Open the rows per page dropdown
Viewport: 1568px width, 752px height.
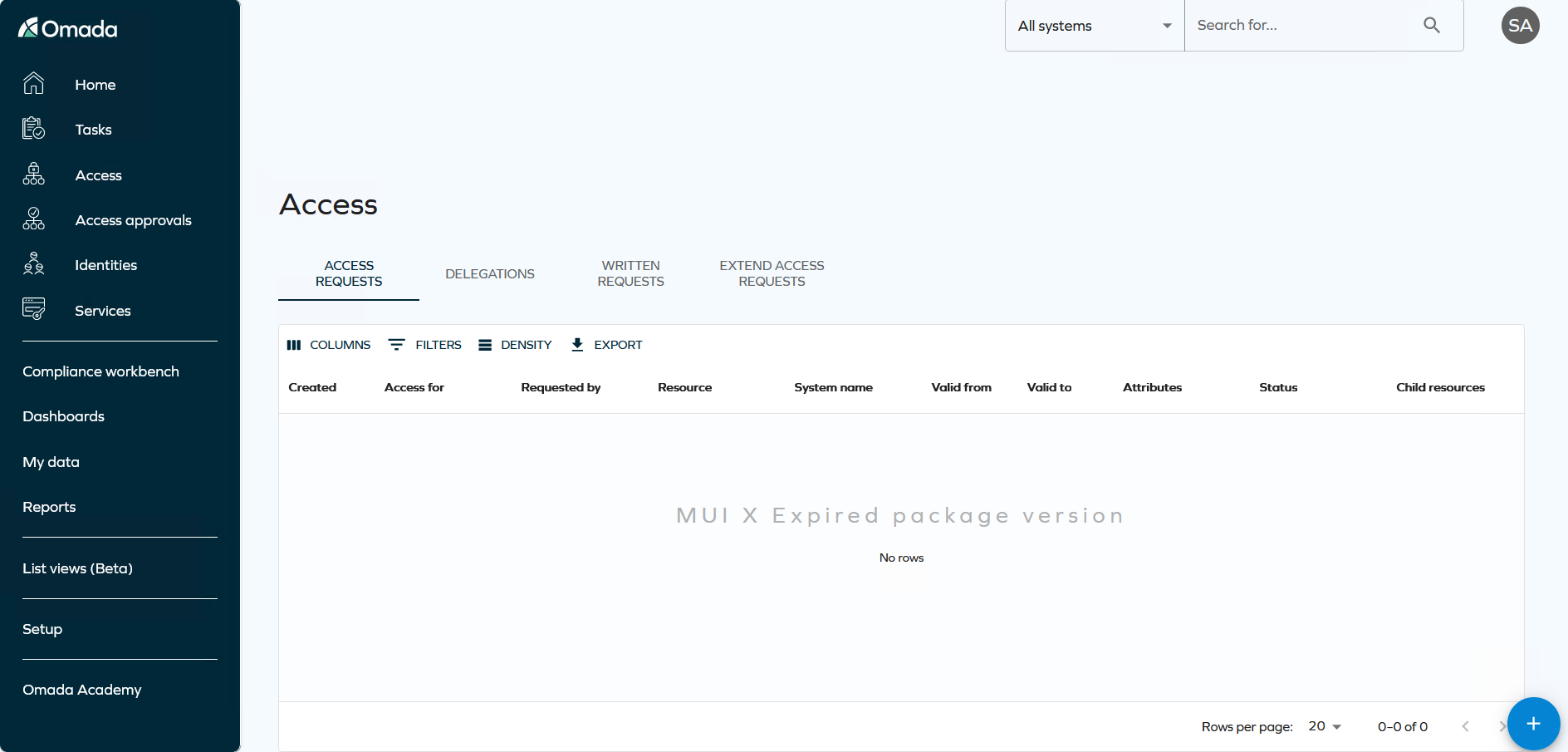[1325, 726]
